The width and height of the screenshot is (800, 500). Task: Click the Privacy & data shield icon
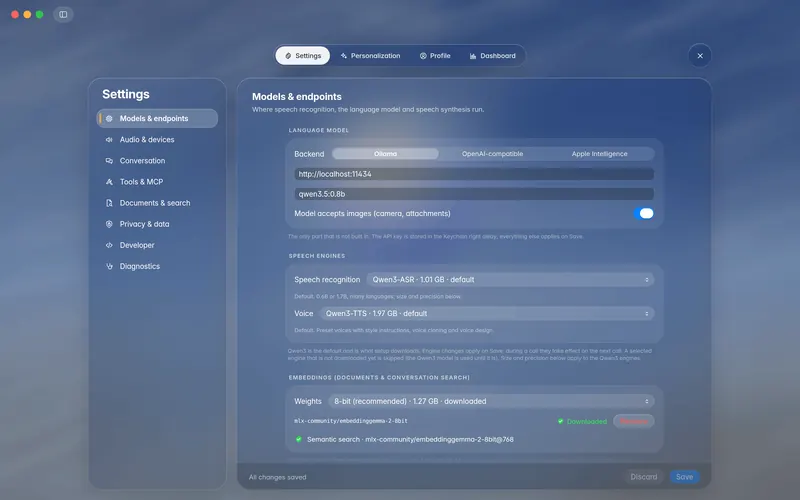[109, 224]
